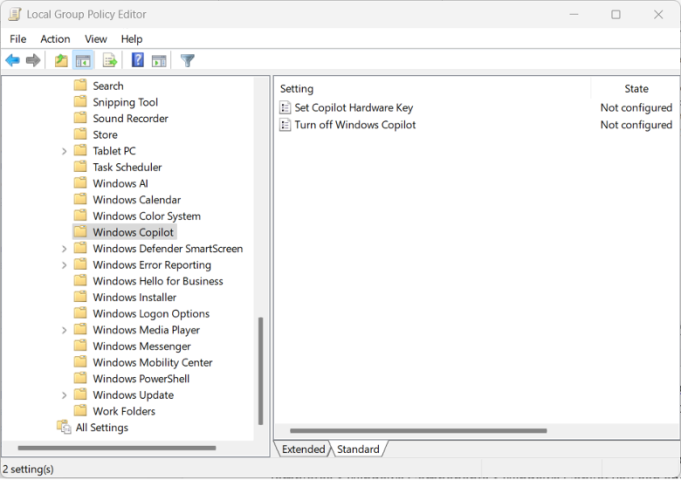The width and height of the screenshot is (681, 480).
Task: Open the Action menu
Action: (55, 39)
